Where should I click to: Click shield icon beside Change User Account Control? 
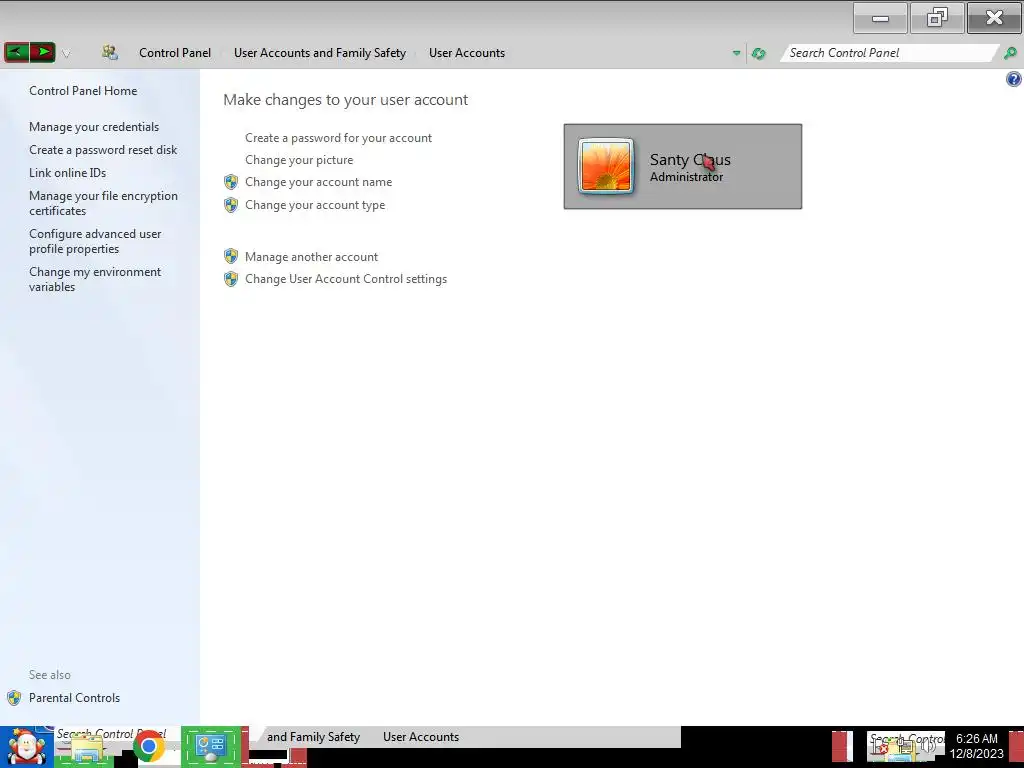point(231,279)
